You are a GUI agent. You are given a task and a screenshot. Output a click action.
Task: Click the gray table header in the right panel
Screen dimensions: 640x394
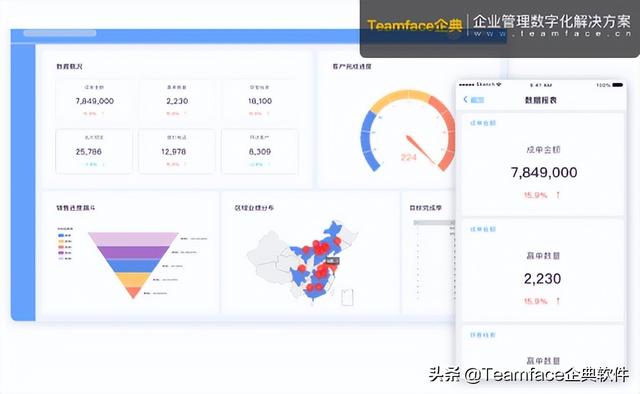pos(434,223)
